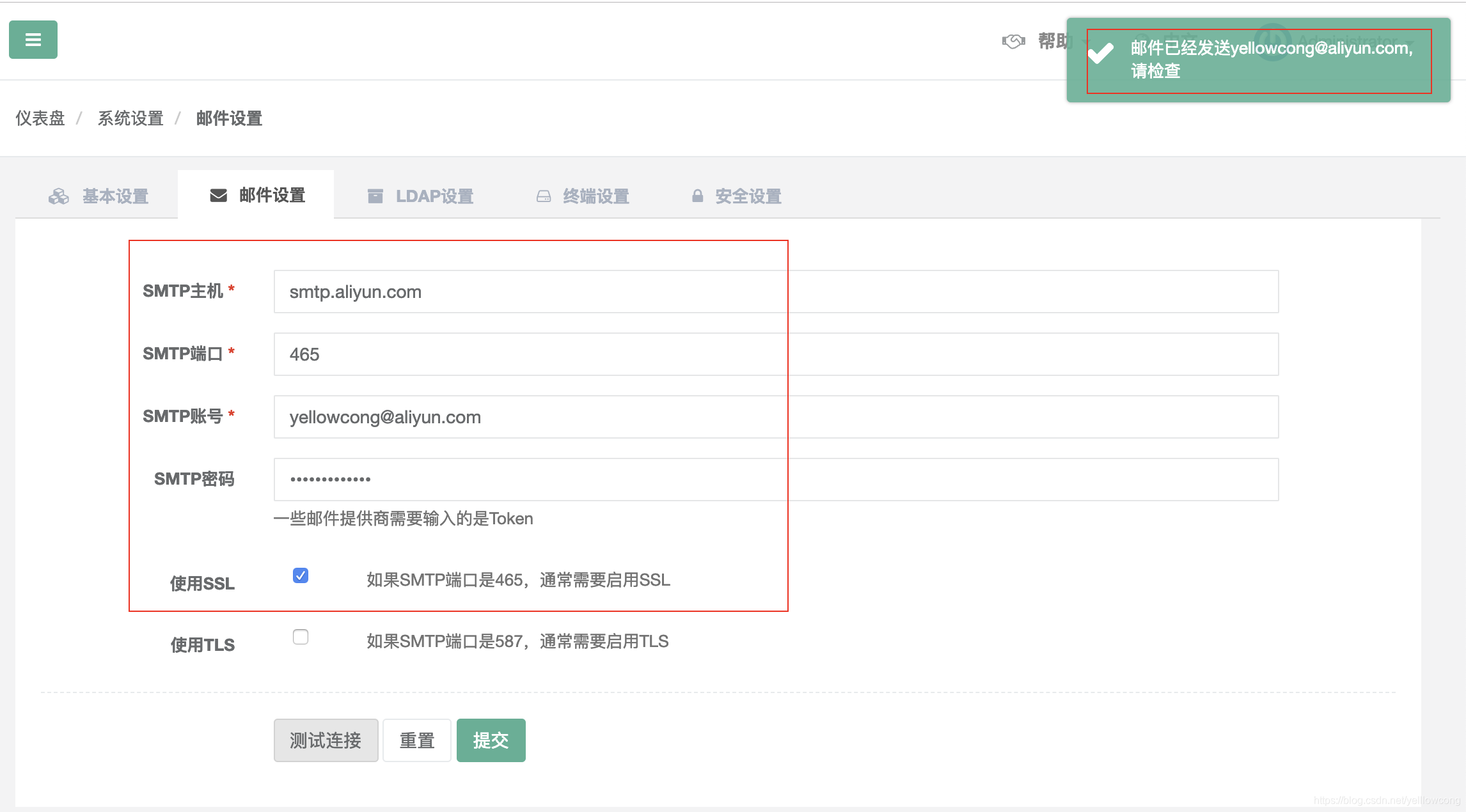
Task: Click the drive icon on 终端设置 tab
Action: click(544, 196)
